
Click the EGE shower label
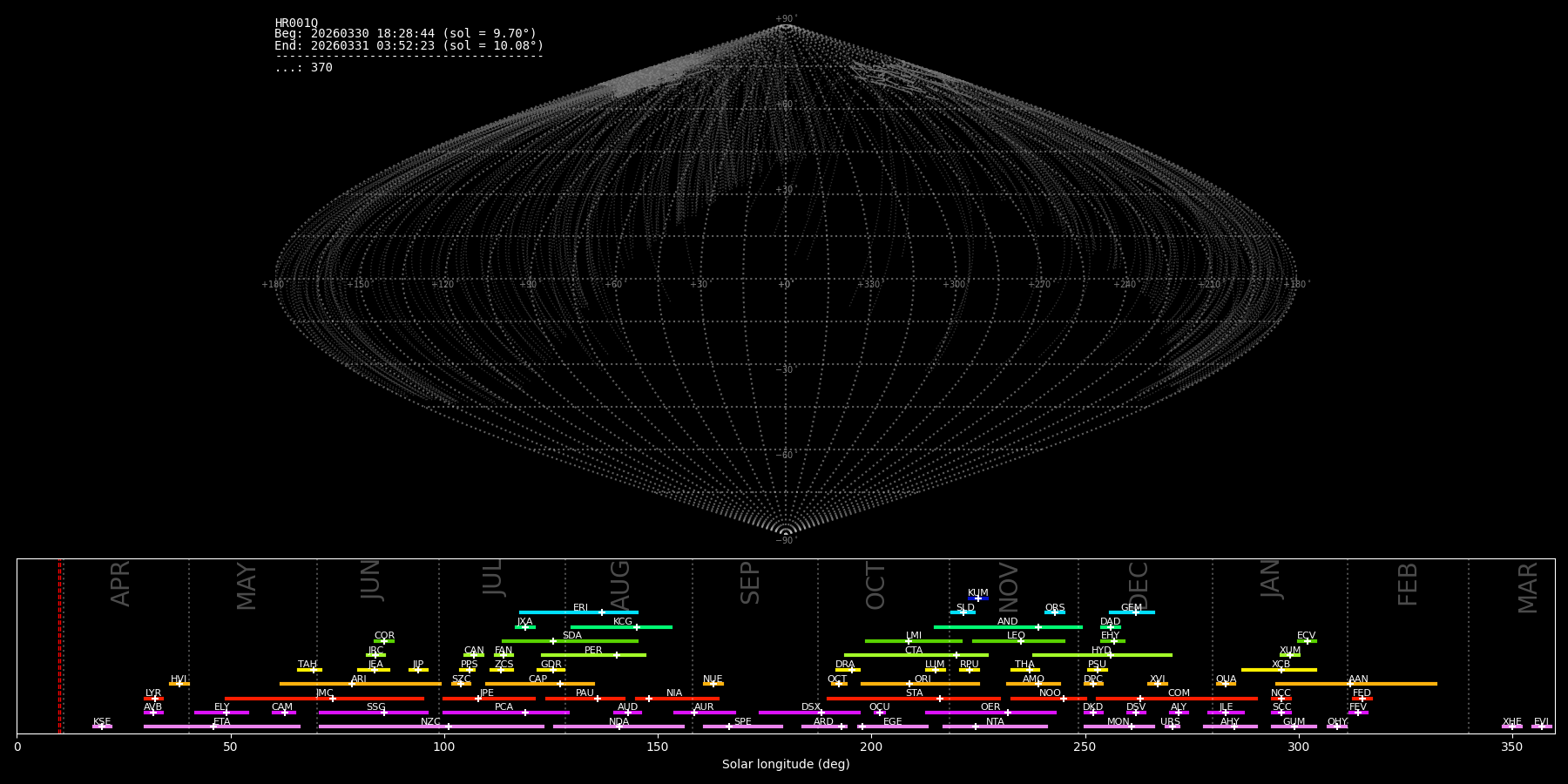(x=893, y=722)
